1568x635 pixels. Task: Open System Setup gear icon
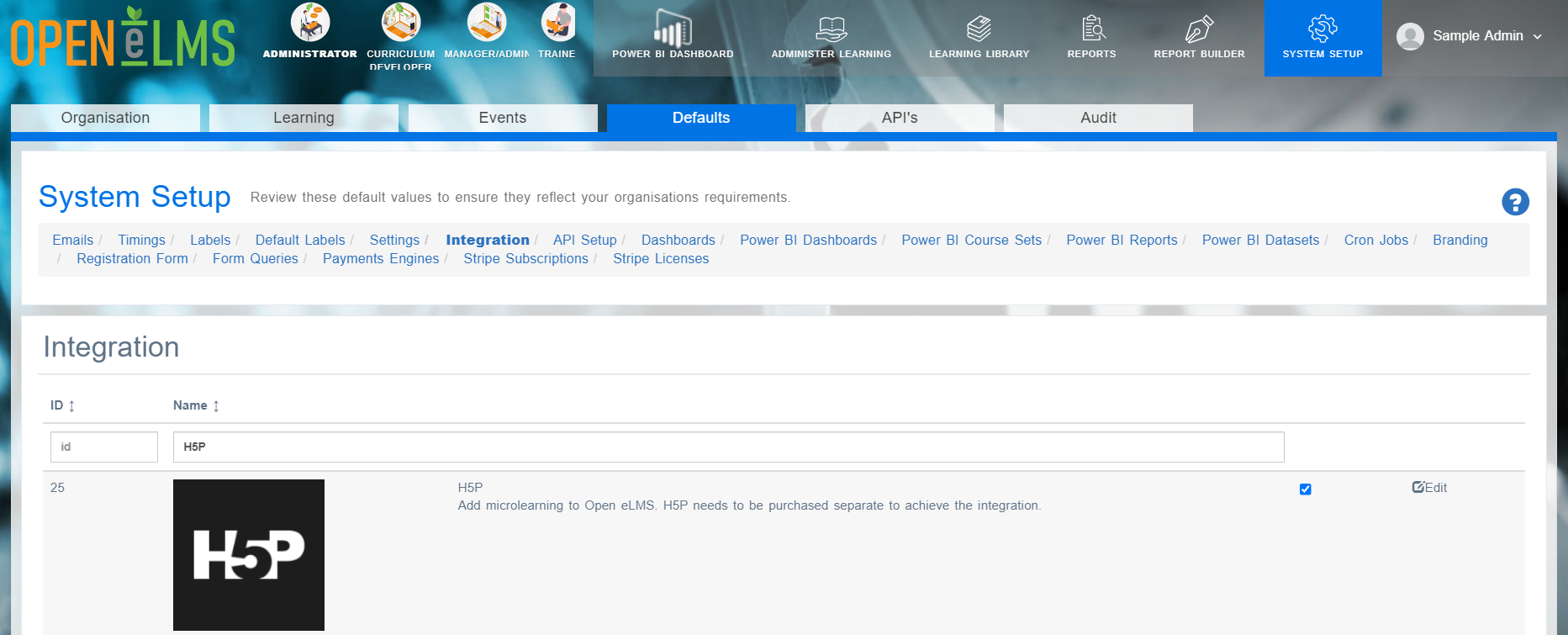pos(1323,29)
